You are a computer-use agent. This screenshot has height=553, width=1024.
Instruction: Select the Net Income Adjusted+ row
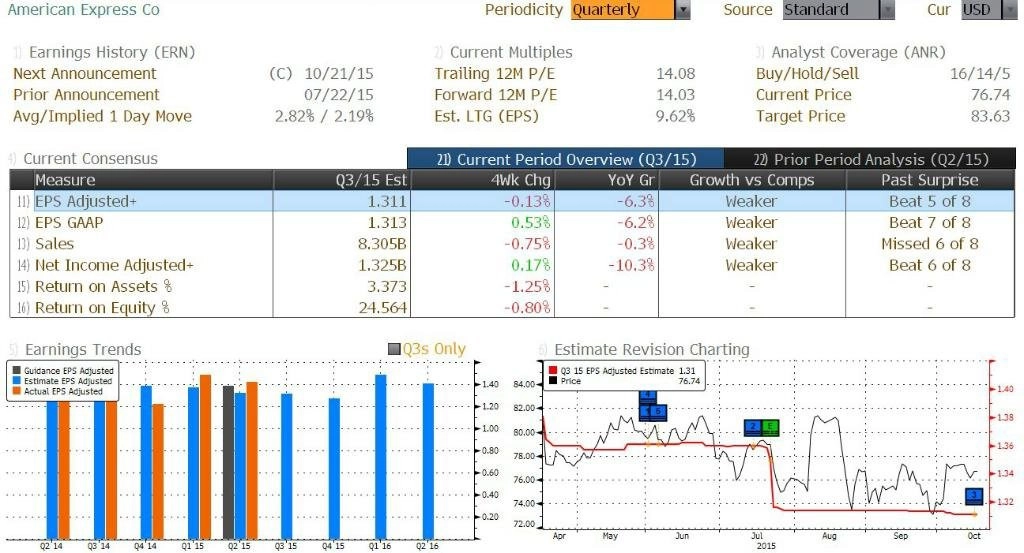[x=512, y=265]
